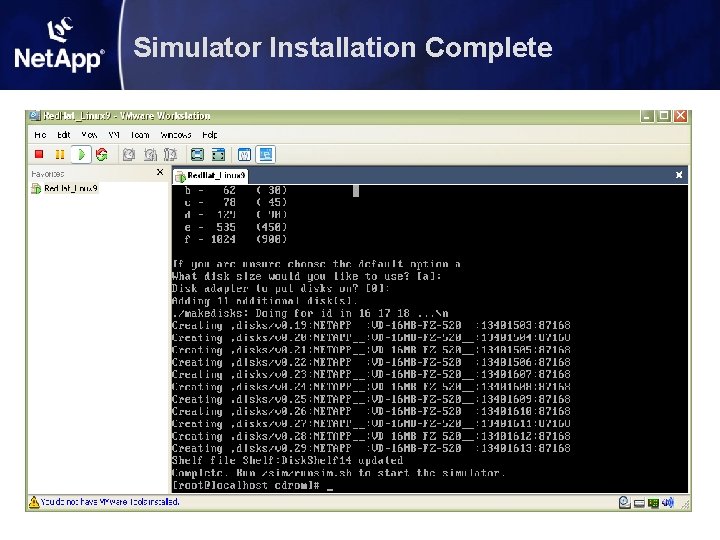The width and height of the screenshot is (720, 540).
Task: Click the network adapter status icon
Action: click(653, 503)
